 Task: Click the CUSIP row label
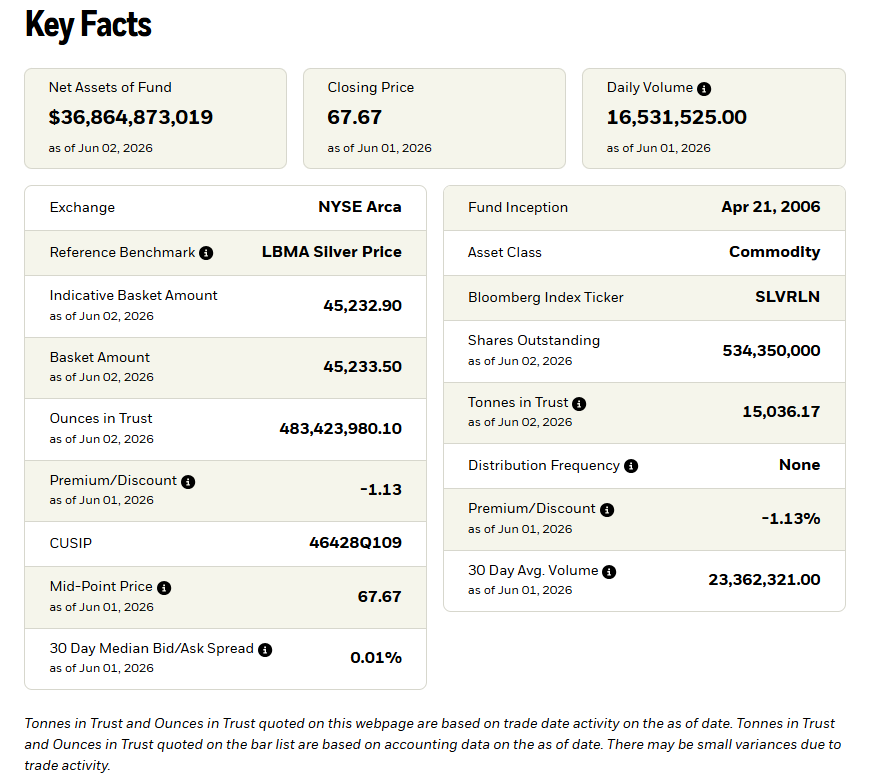coord(71,543)
